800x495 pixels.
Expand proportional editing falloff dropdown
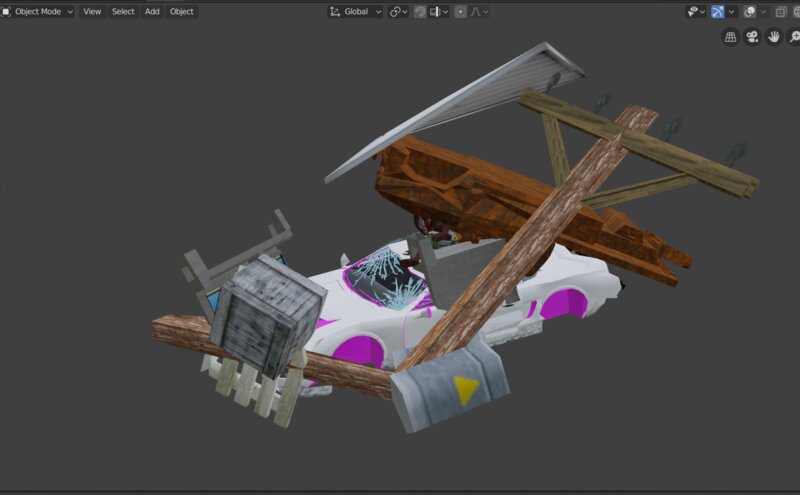tap(480, 12)
